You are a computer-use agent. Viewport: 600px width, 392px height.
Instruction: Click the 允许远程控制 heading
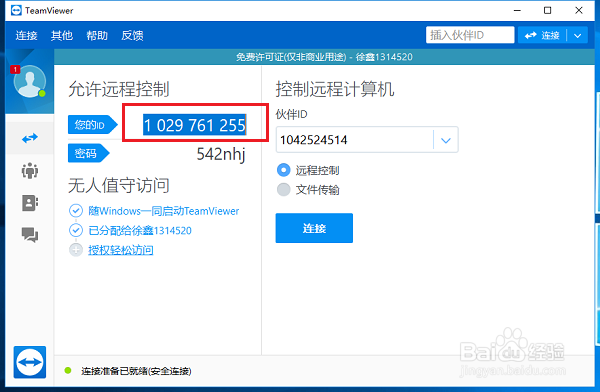[119, 89]
